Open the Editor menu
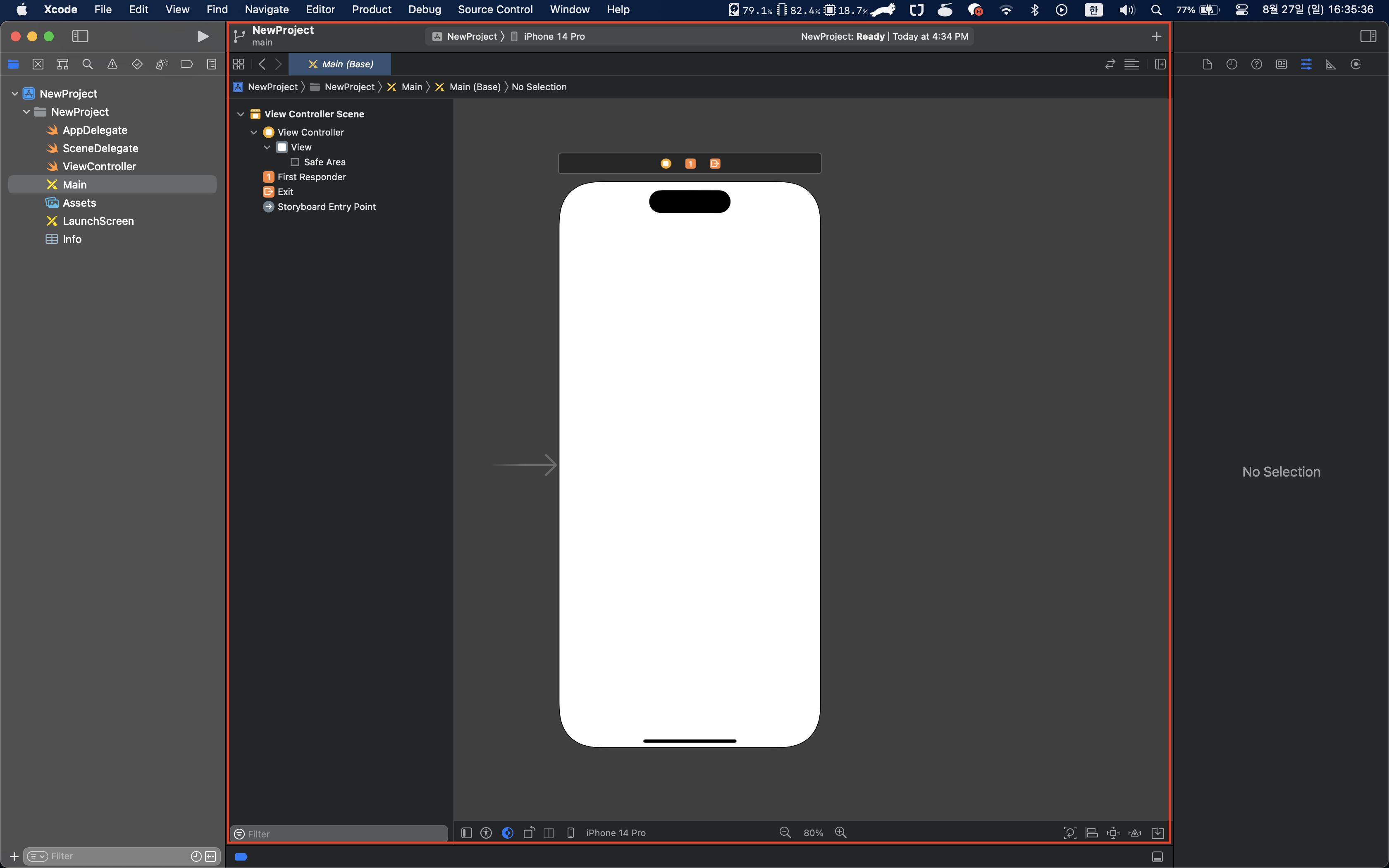 click(320, 9)
